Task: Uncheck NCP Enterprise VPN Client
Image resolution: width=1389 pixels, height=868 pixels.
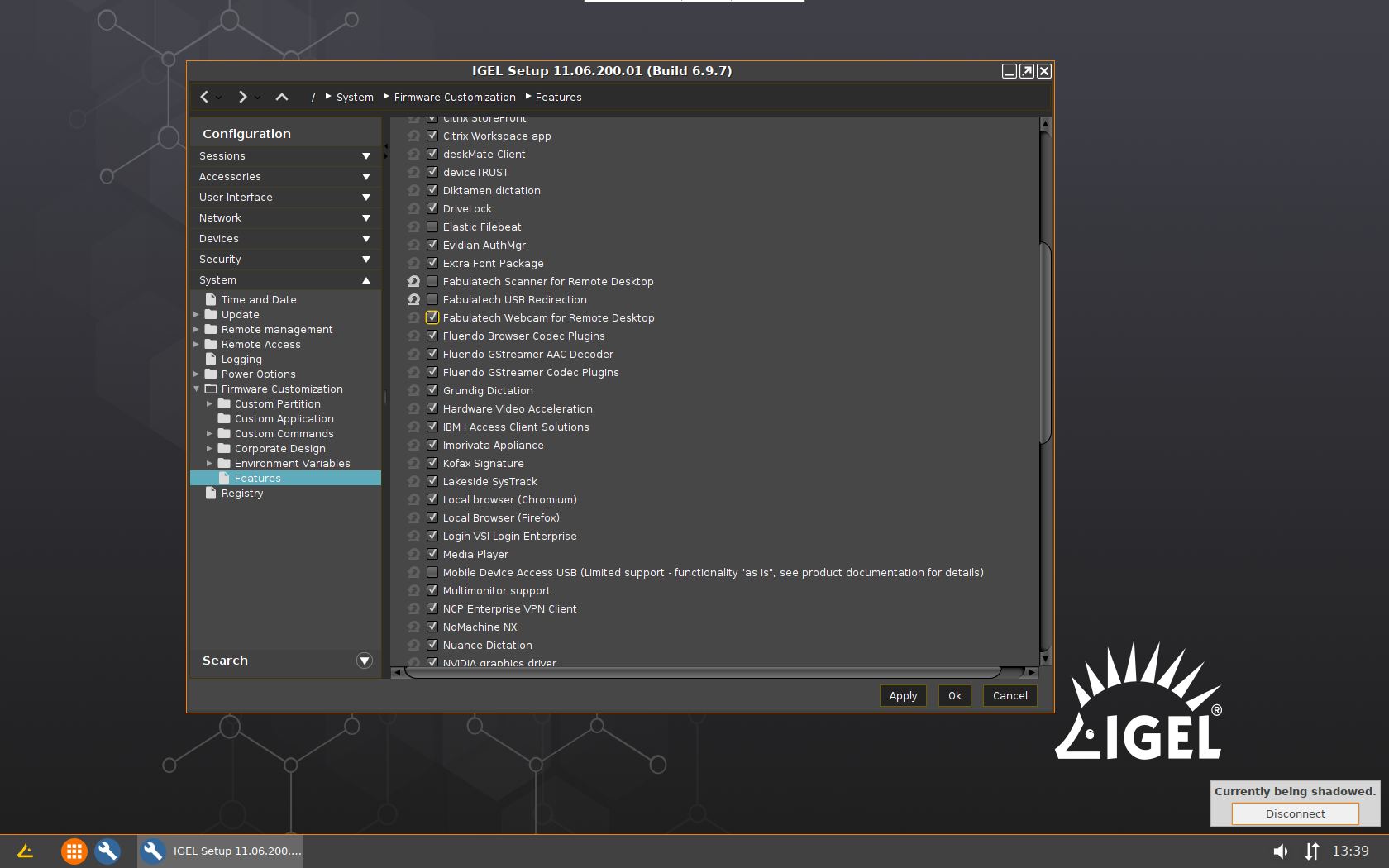Action: 432,608
